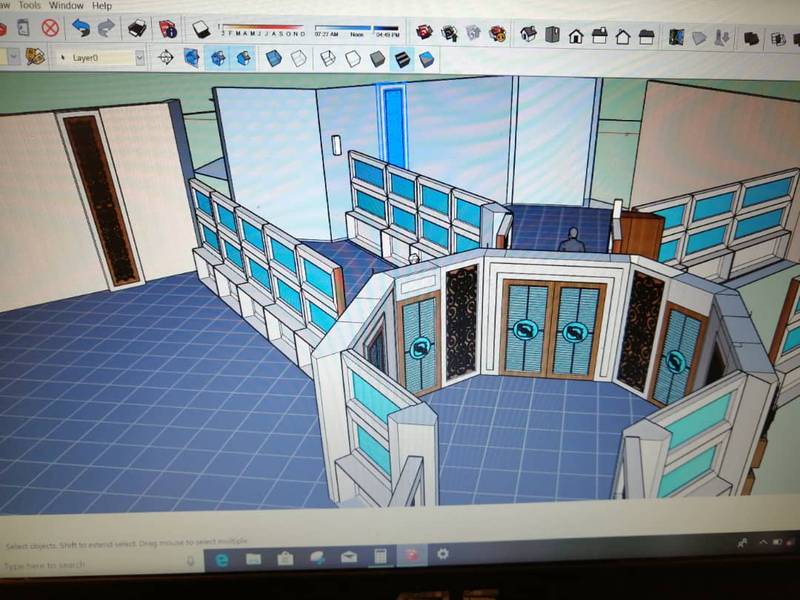Screen dimensions: 800x600
Task: Select the Front view house icon
Action: [576, 36]
